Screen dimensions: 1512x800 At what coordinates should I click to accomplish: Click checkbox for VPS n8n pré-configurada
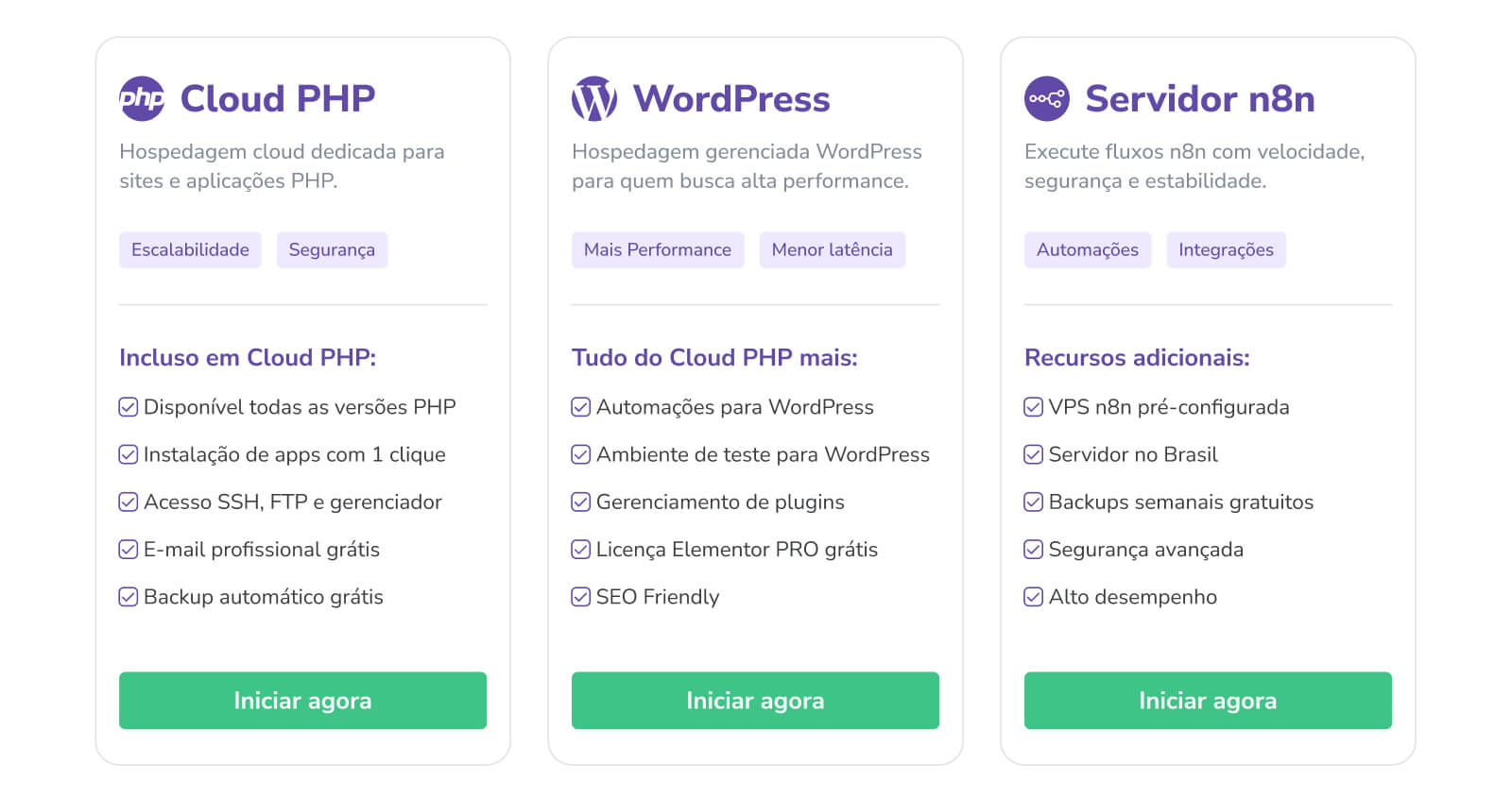(1034, 407)
